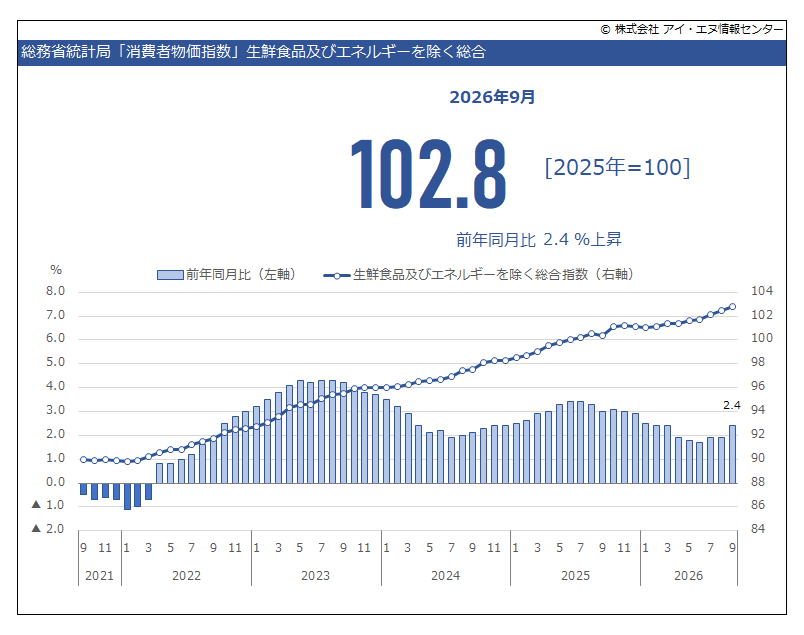Click the copyright text 株式会社 アイ・エヌ情報センター

point(692,29)
